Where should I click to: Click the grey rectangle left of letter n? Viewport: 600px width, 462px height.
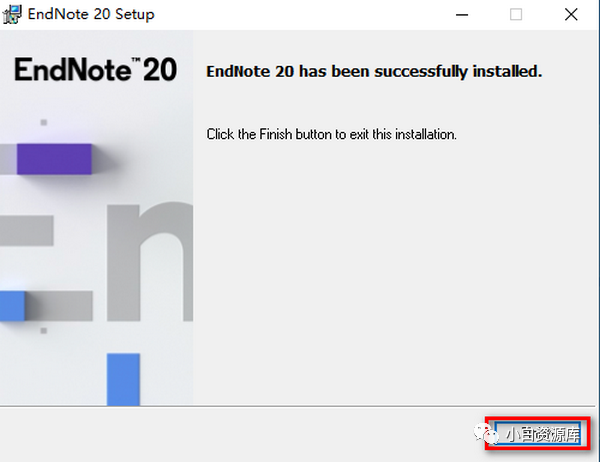(x=27, y=230)
